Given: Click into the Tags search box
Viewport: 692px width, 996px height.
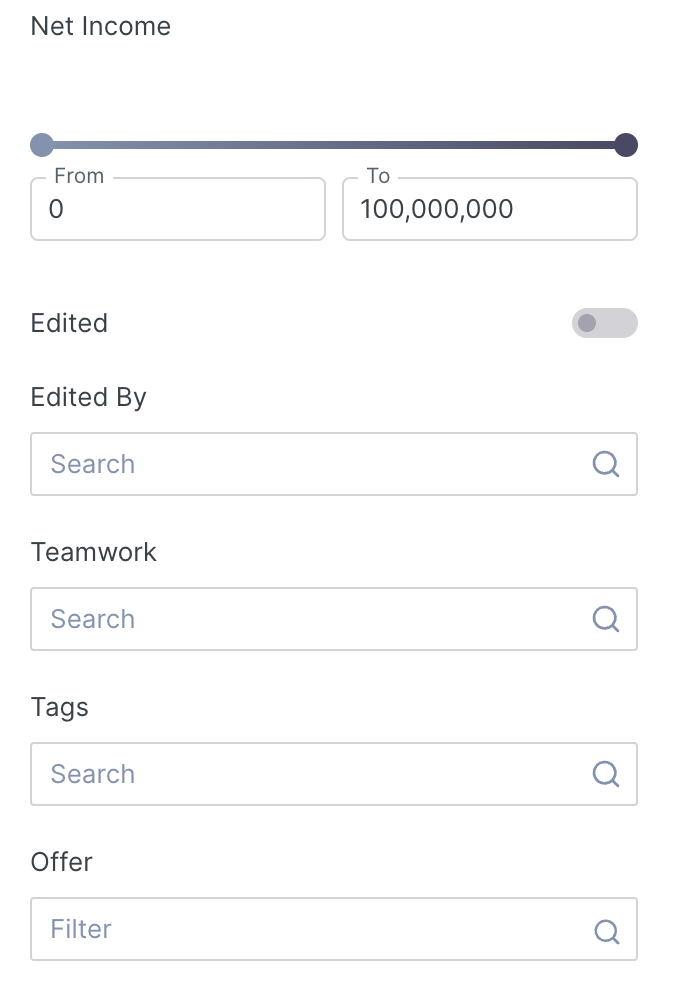Looking at the screenshot, I should [x=310, y=774].
